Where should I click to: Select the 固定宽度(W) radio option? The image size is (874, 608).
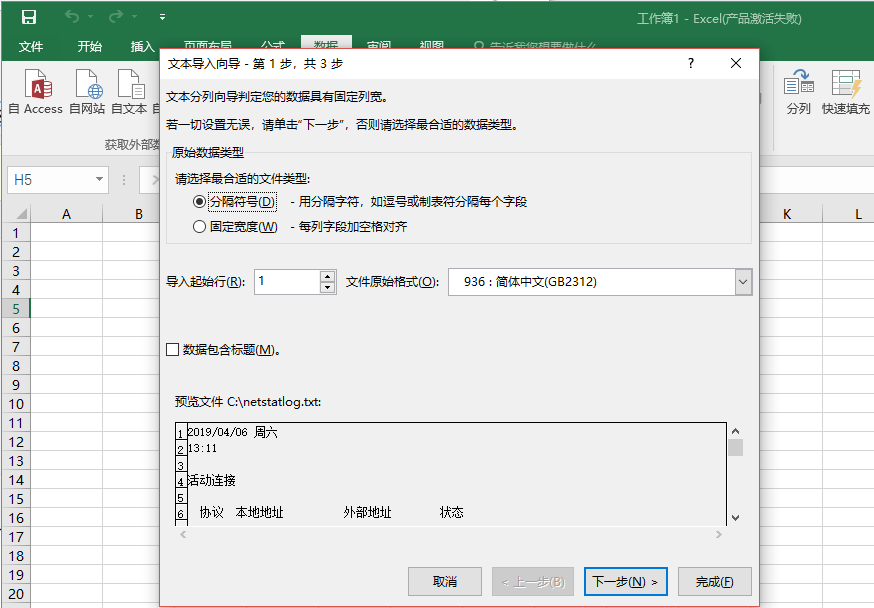[200, 226]
